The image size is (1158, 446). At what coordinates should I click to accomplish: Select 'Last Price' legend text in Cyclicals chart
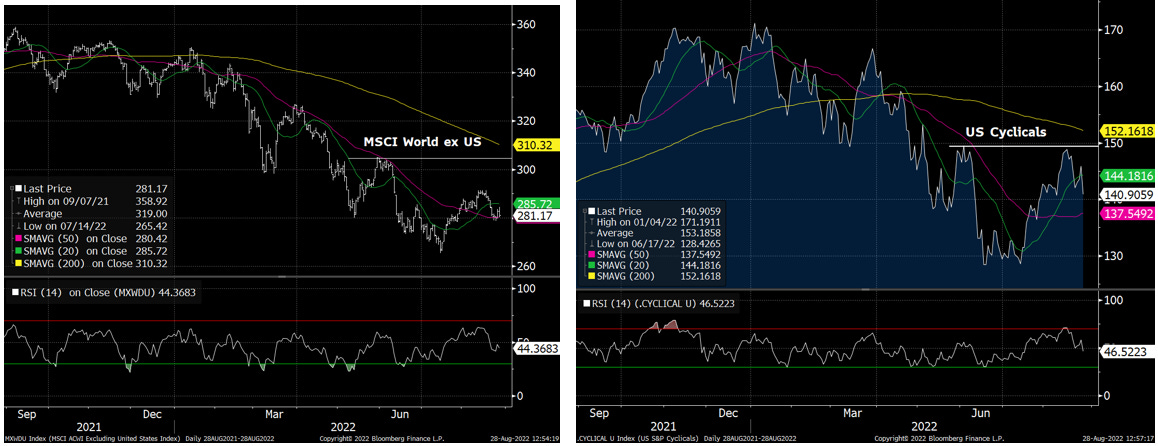click(619, 211)
